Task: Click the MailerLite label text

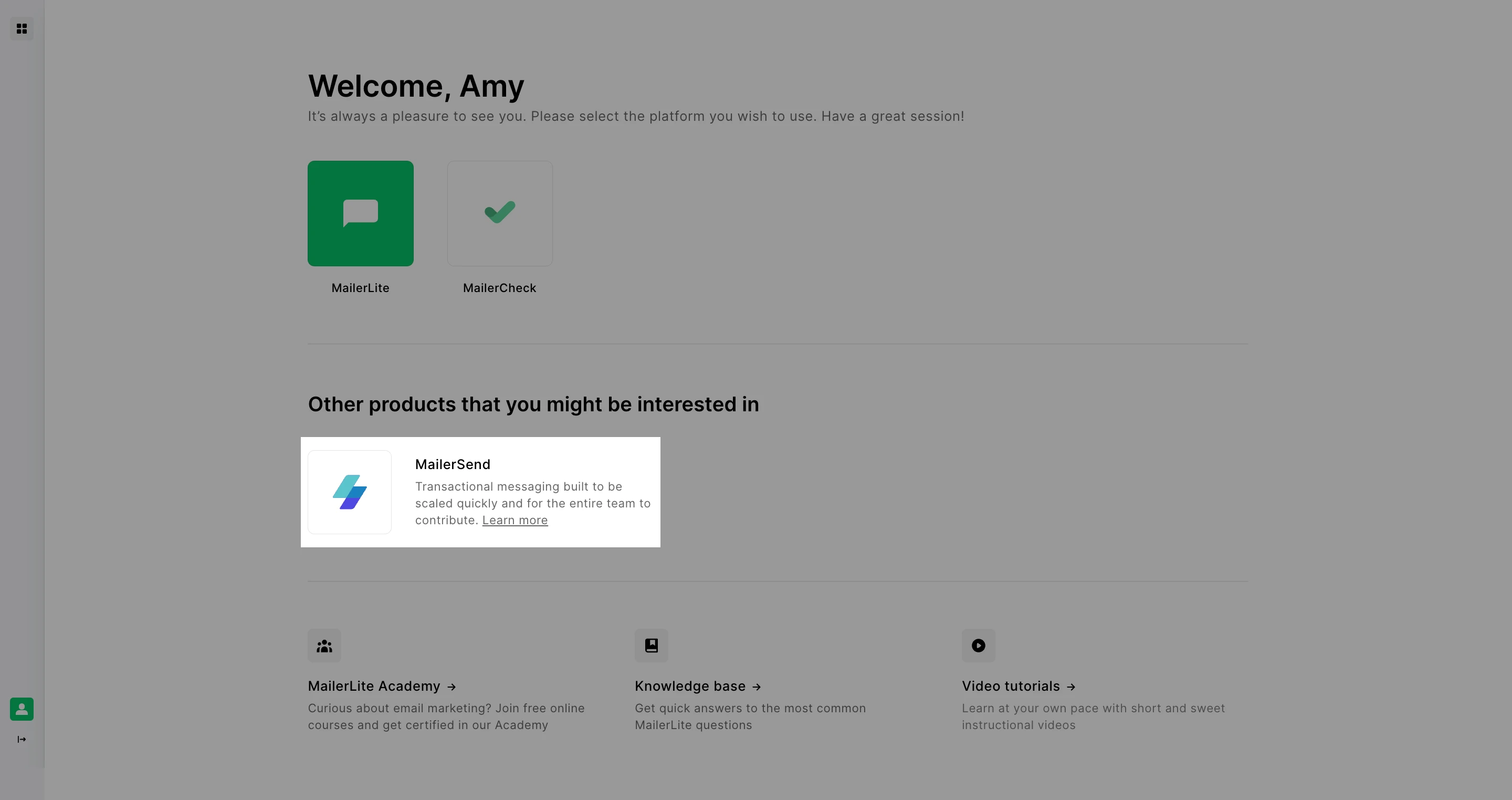Action: [x=360, y=288]
